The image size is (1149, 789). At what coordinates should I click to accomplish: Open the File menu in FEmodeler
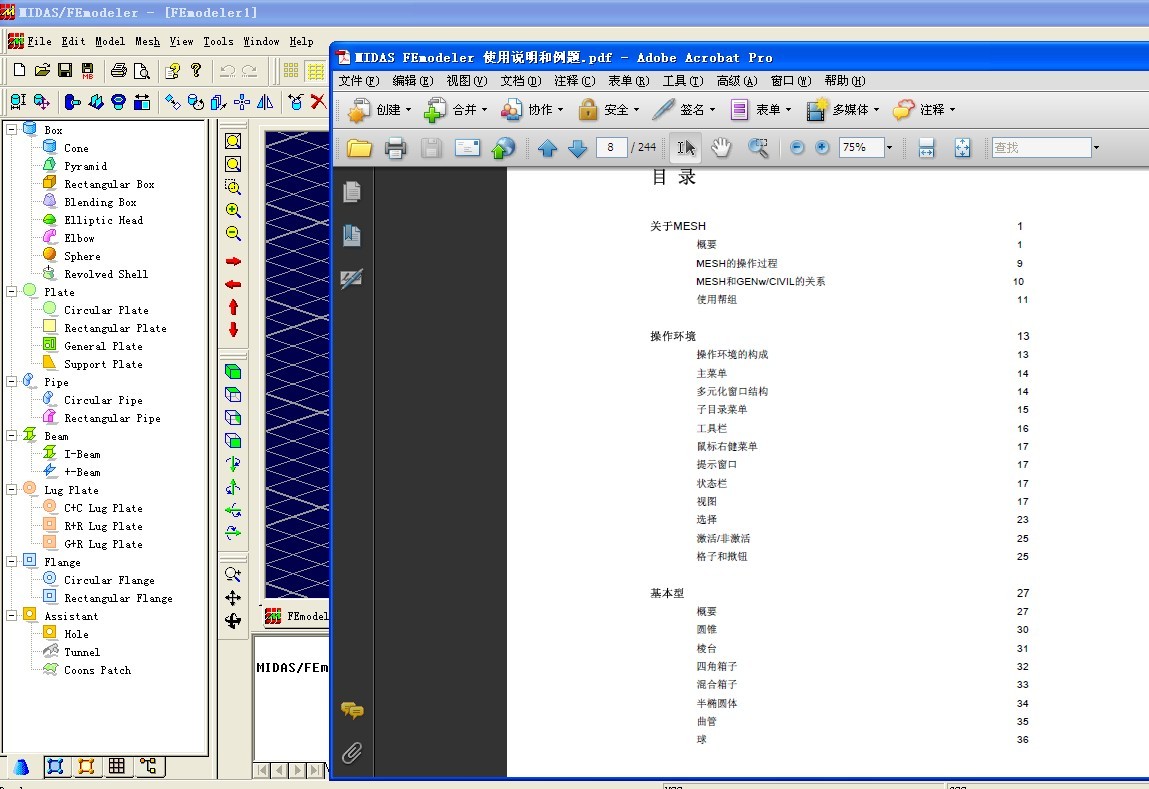[40, 42]
